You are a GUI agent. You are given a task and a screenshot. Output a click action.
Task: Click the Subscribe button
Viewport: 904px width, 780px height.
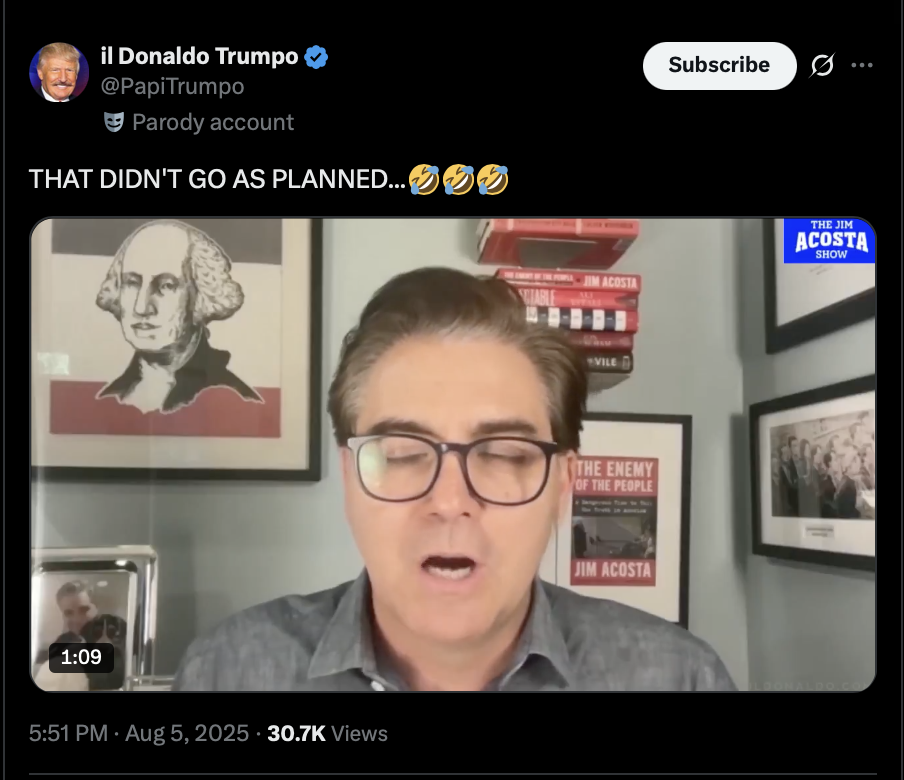pos(720,65)
